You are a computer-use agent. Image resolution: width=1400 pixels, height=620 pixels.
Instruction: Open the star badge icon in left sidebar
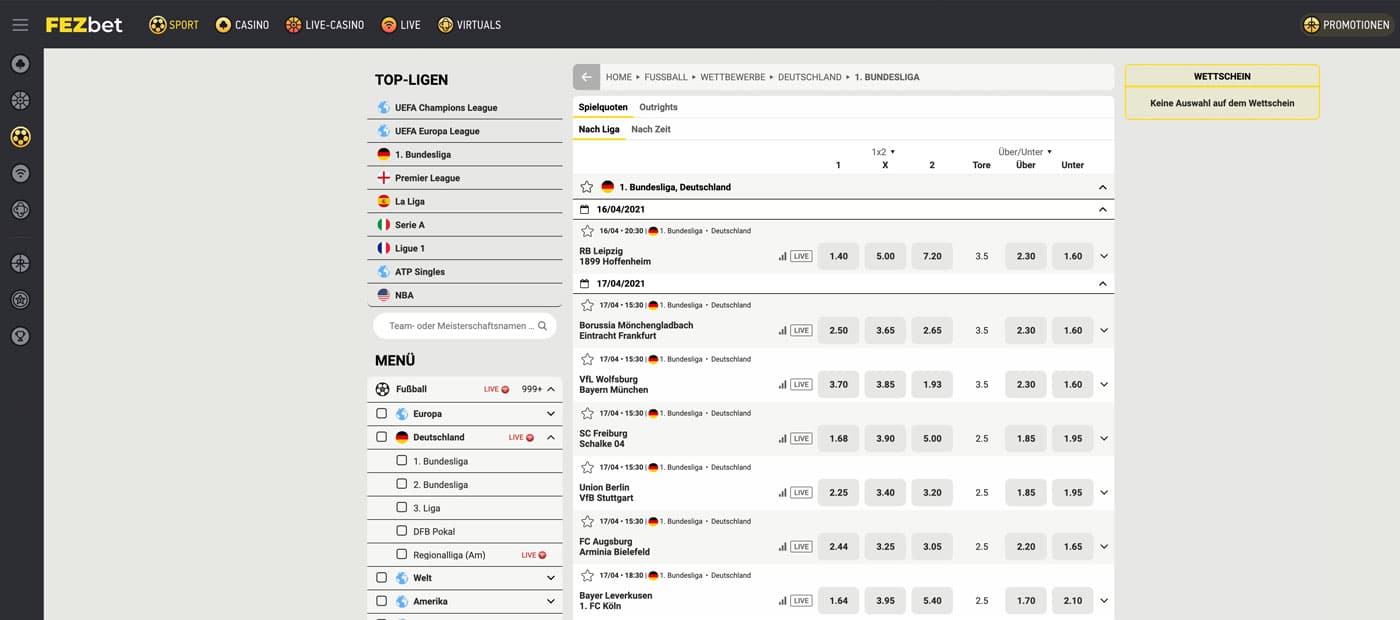click(x=20, y=299)
